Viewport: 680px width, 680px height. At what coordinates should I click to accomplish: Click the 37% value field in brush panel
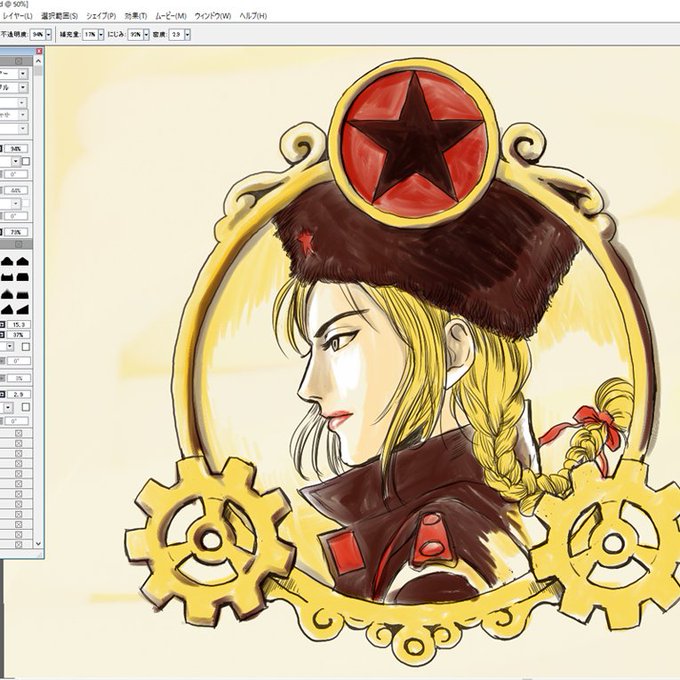(19, 335)
